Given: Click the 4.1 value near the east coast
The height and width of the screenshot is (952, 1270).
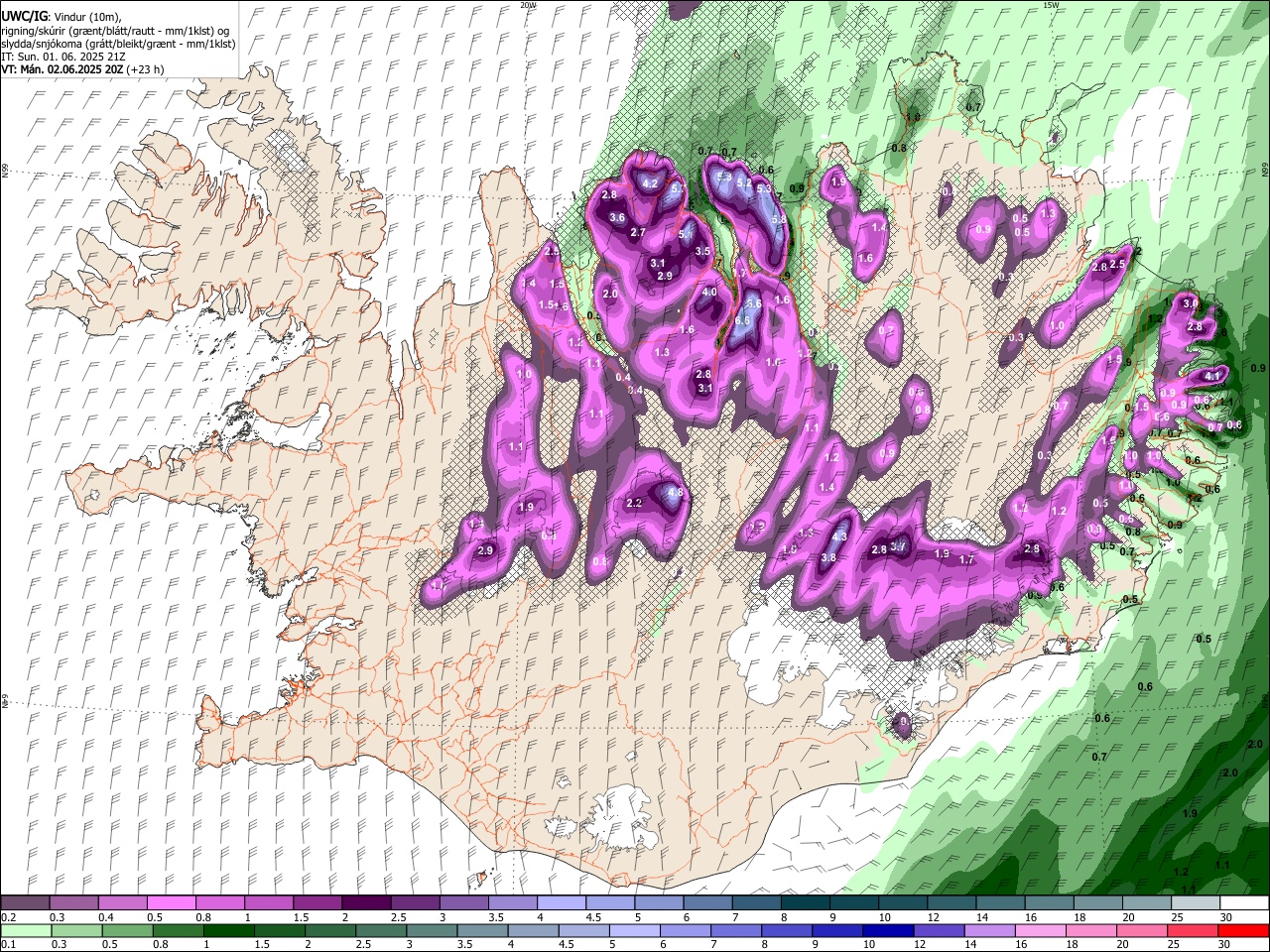Looking at the screenshot, I should click(1211, 377).
